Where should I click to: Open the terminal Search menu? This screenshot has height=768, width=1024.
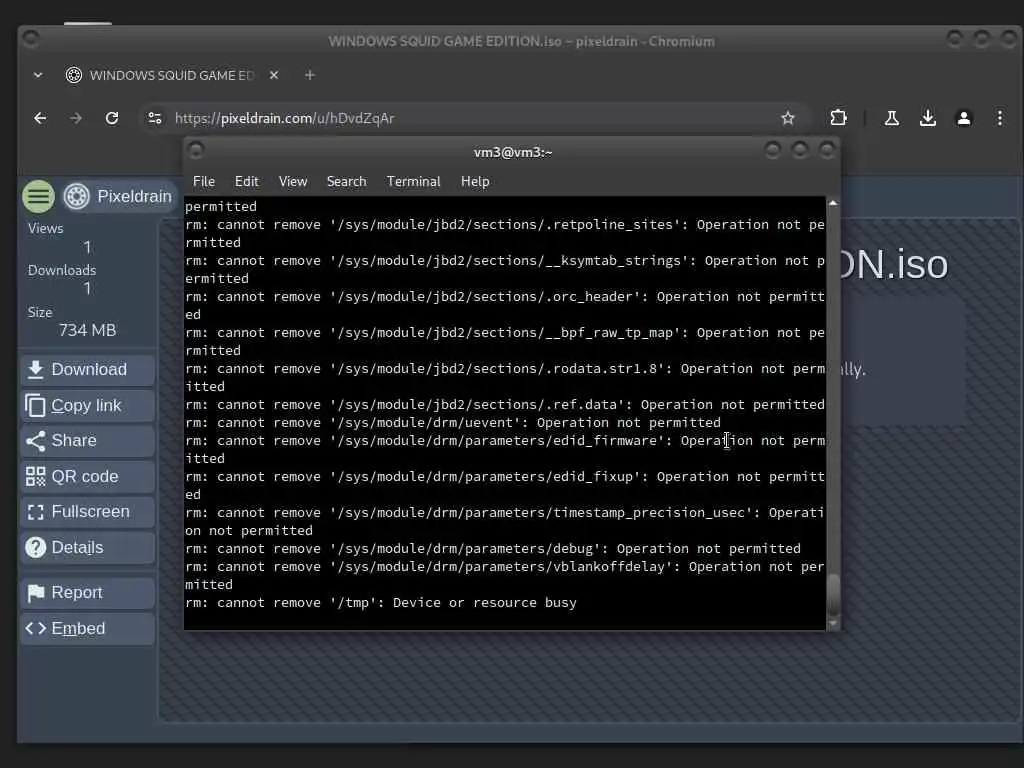tap(346, 182)
